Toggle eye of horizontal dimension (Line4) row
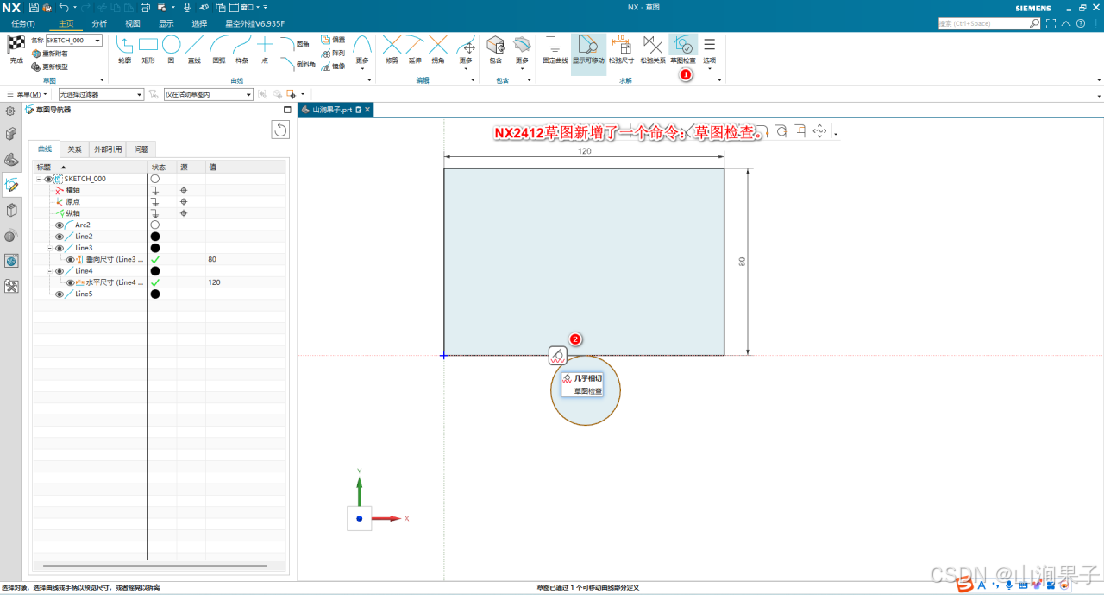1104x595 pixels. 70,282
